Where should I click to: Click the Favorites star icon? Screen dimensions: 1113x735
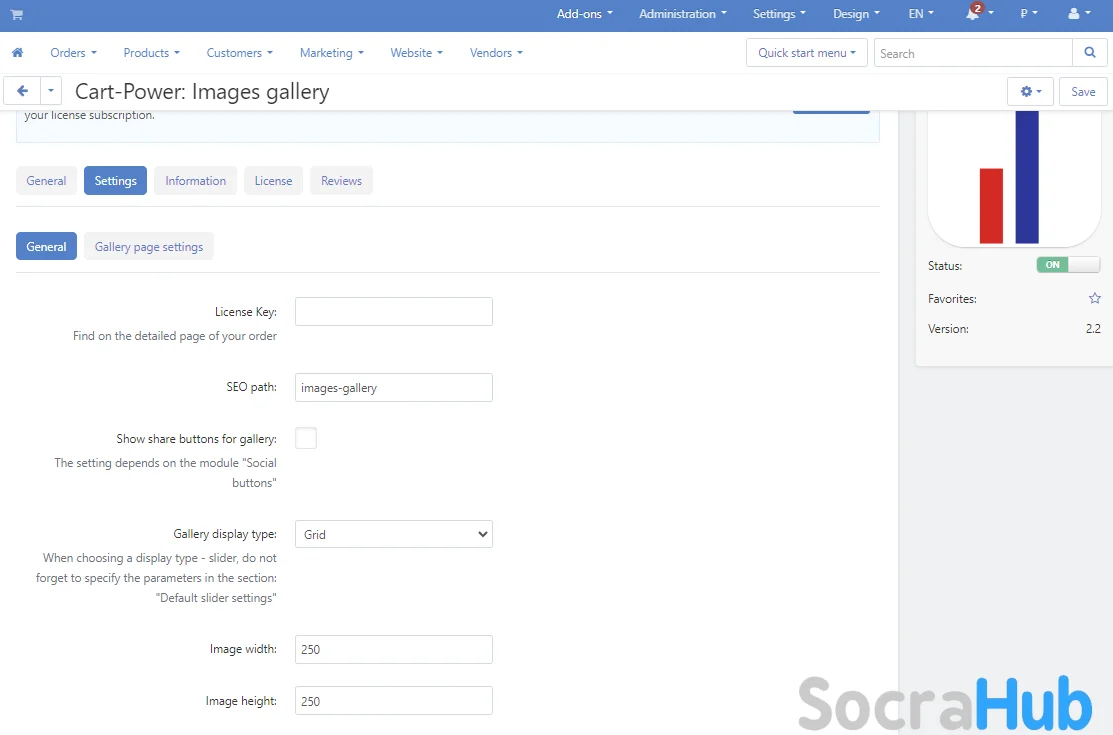click(x=1094, y=299)
